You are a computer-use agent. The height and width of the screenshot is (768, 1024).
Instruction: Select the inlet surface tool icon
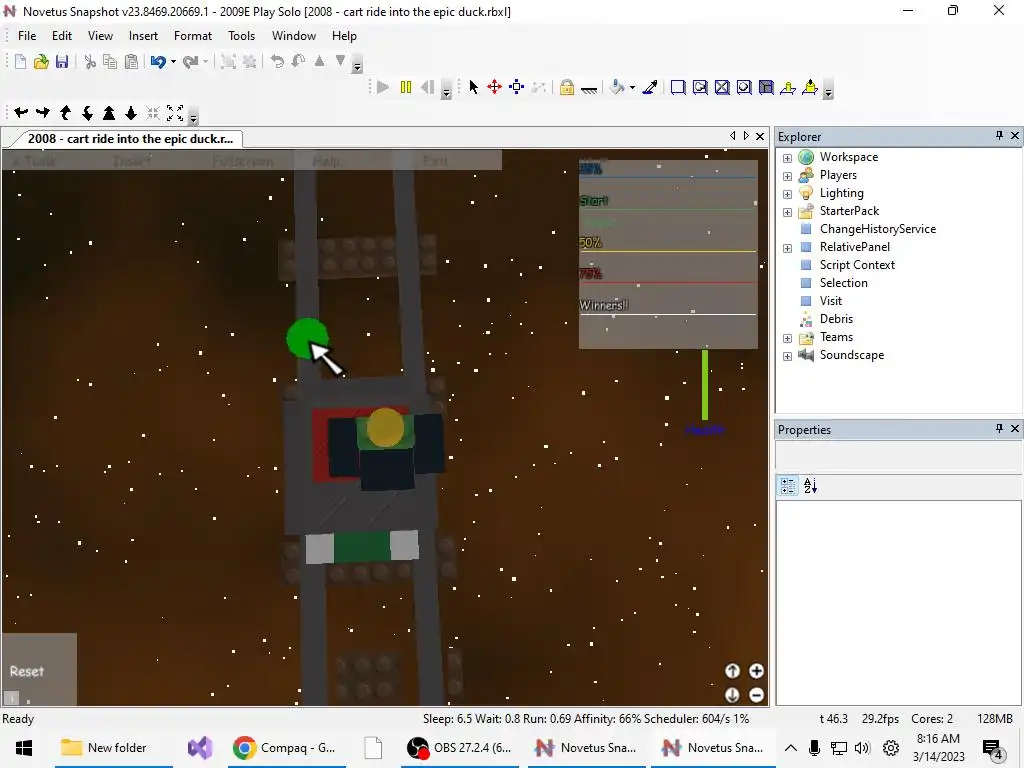pyautogui.click(x=766, y=87)
